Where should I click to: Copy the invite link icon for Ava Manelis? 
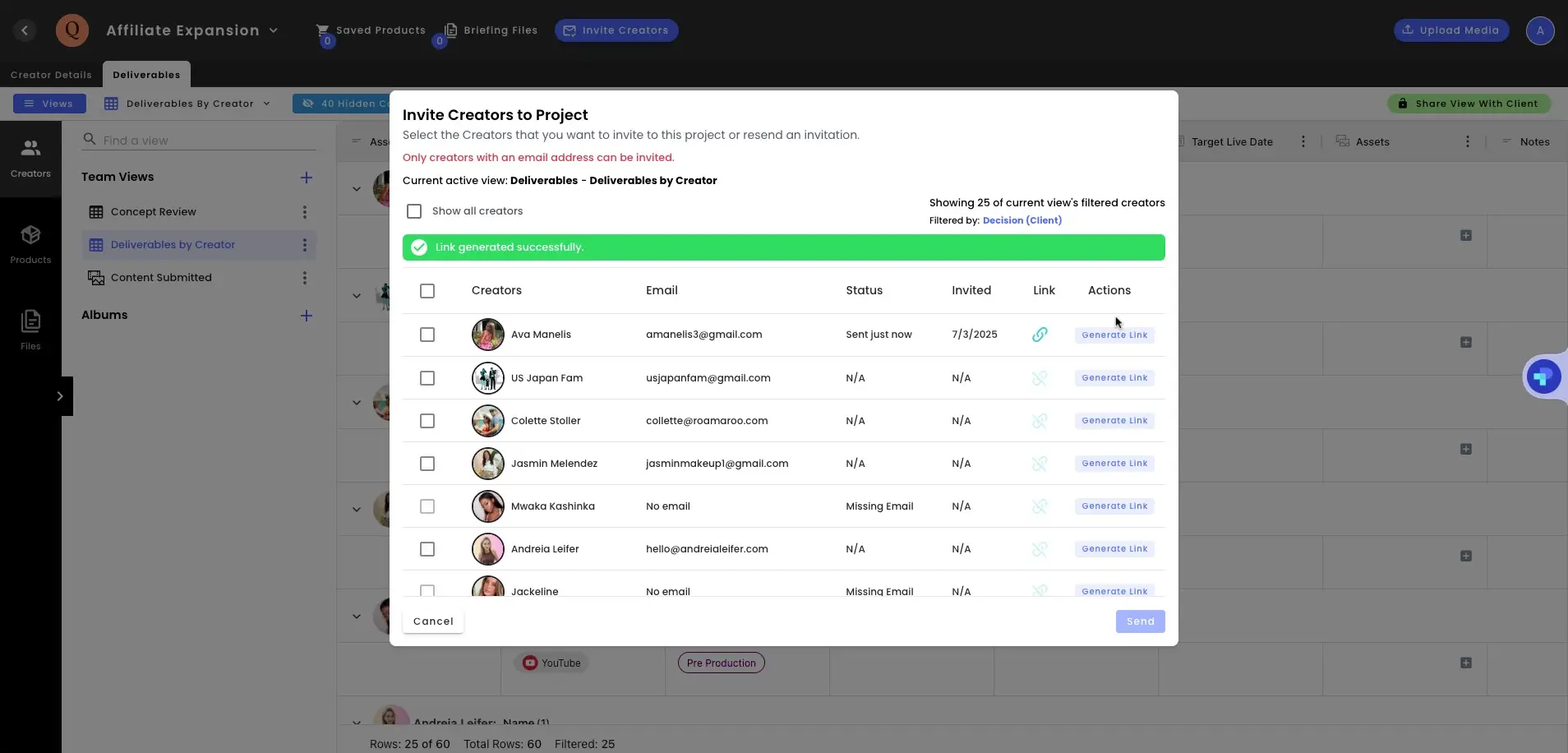[x=1039, y=335]
